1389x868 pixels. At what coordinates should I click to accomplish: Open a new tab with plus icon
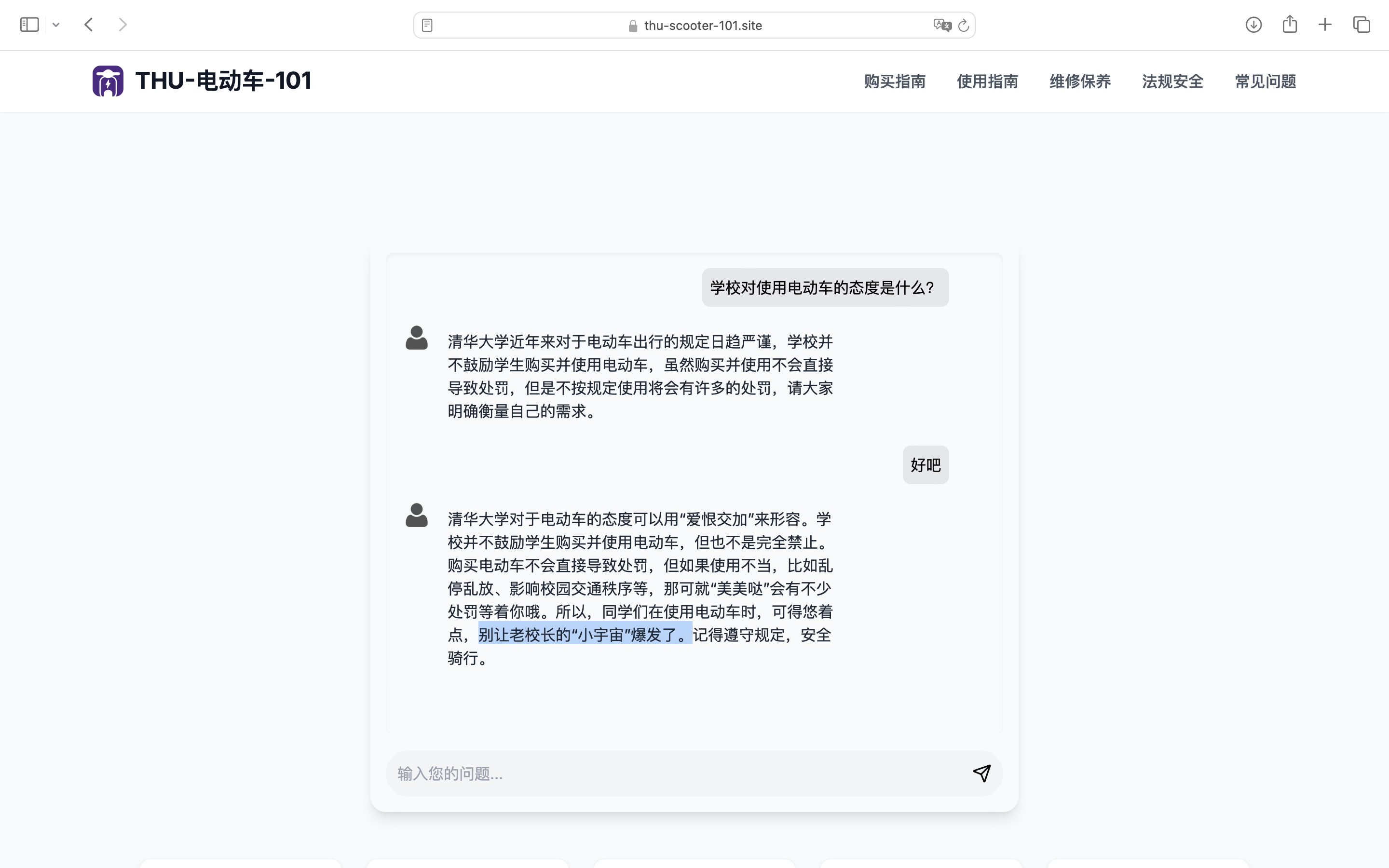pyautogui.click(x=1325, y=25)
